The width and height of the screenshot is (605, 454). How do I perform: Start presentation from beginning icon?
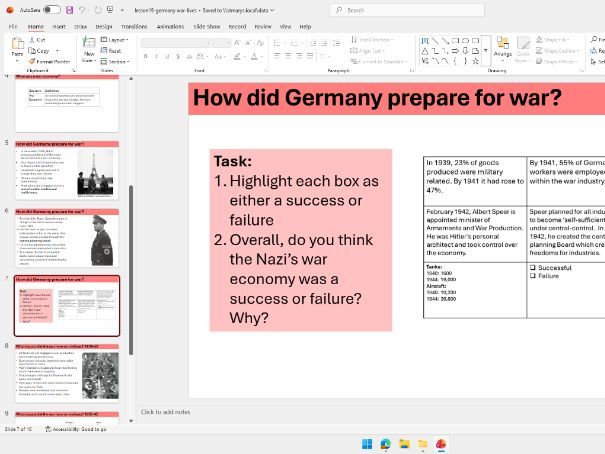coord(110,10)
